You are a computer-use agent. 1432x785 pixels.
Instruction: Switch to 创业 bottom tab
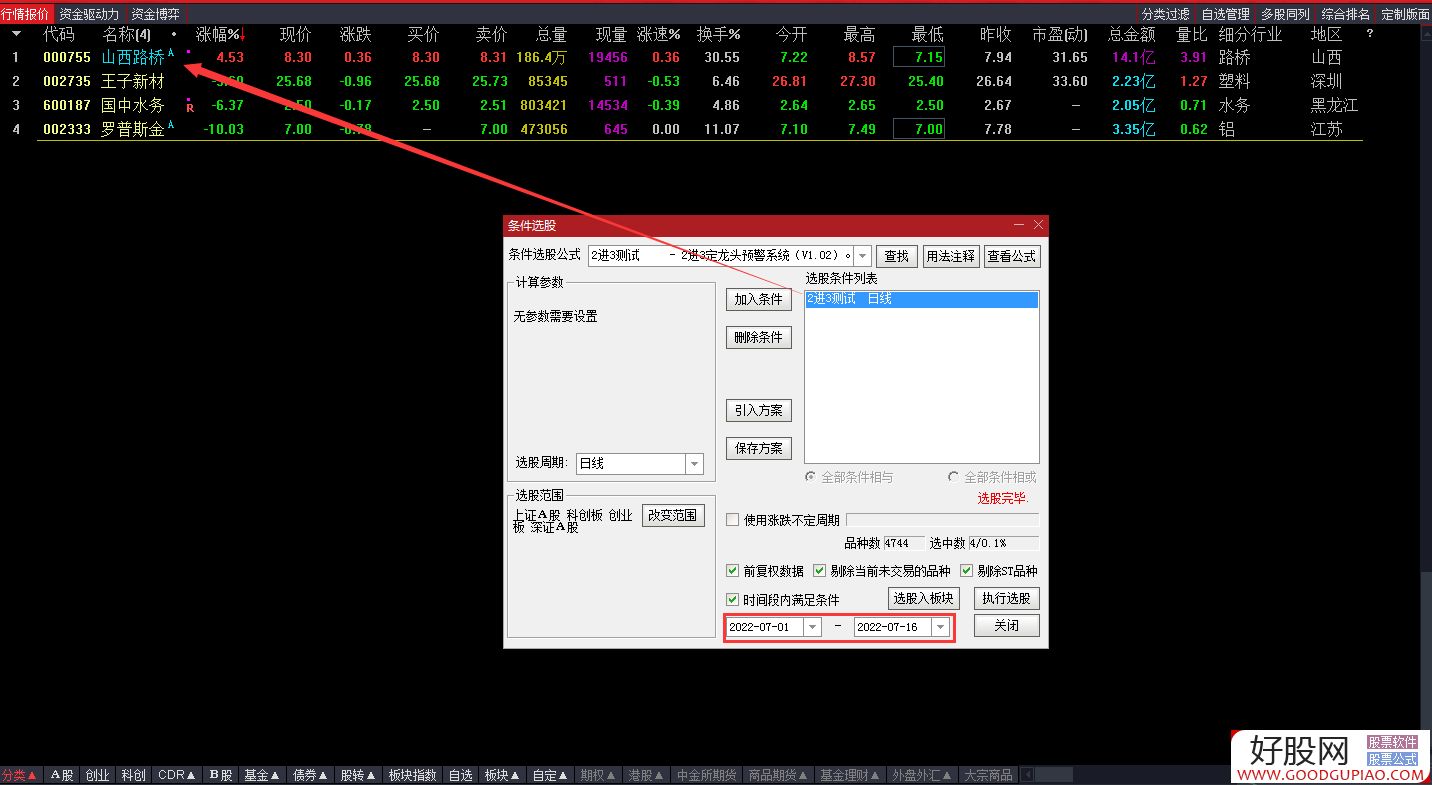click(x=97, y=775)
